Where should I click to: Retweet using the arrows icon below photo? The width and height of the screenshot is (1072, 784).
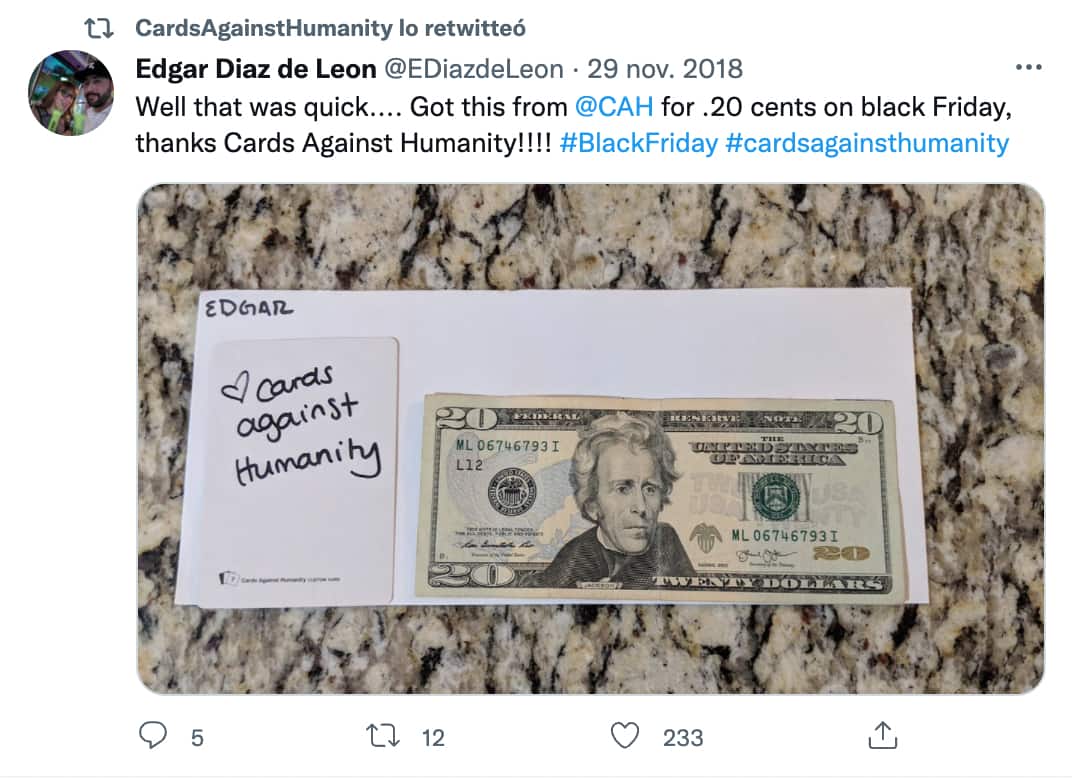tap(383, 736)
